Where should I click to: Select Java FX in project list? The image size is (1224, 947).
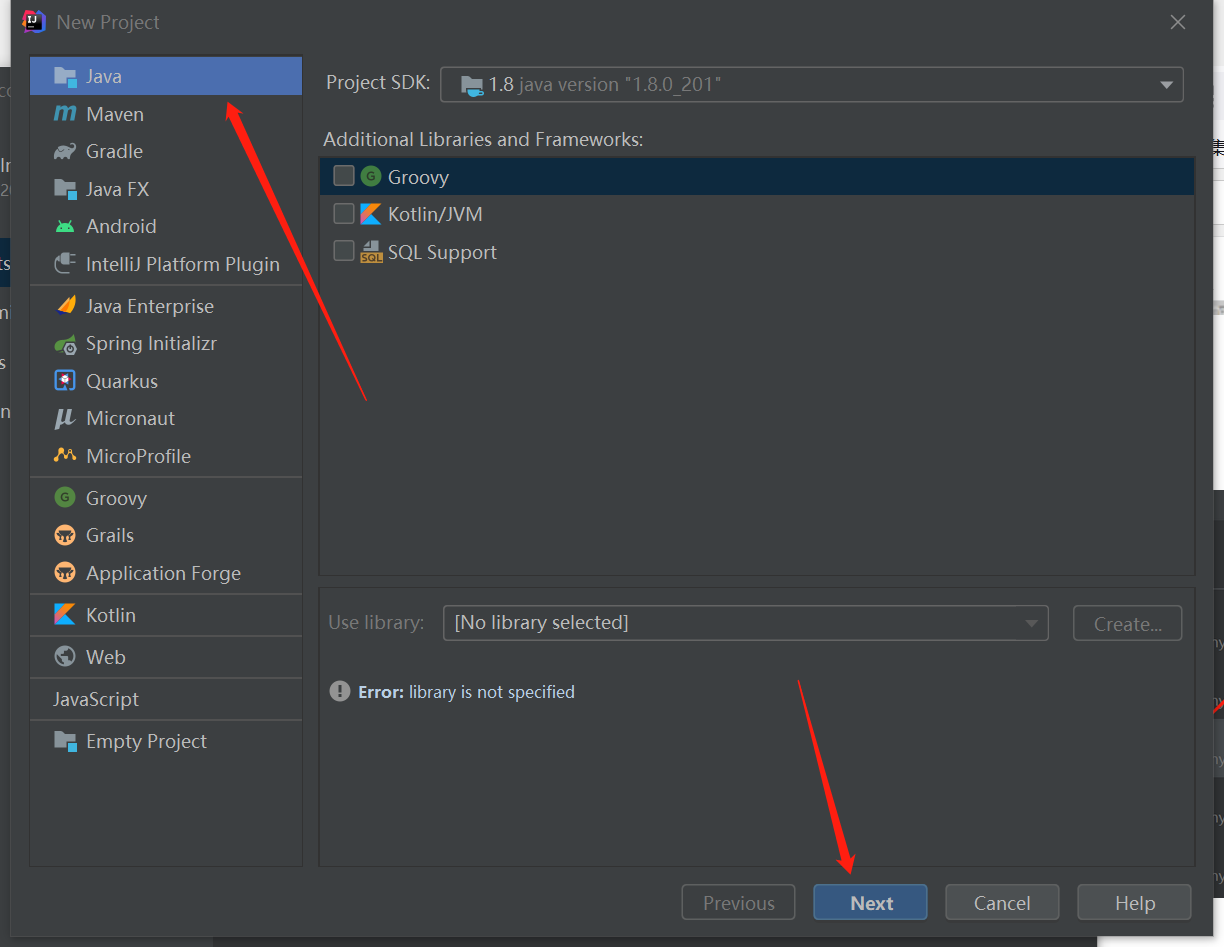(x=166, y=189)
